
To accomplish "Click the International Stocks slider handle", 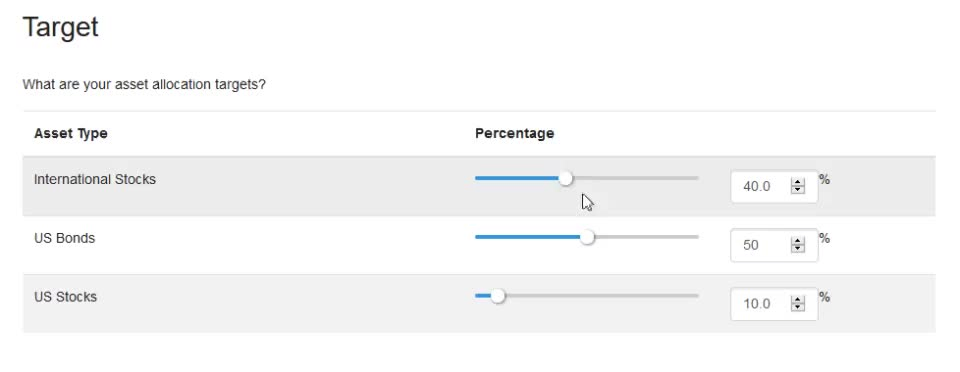I will (x=566, y=179).
